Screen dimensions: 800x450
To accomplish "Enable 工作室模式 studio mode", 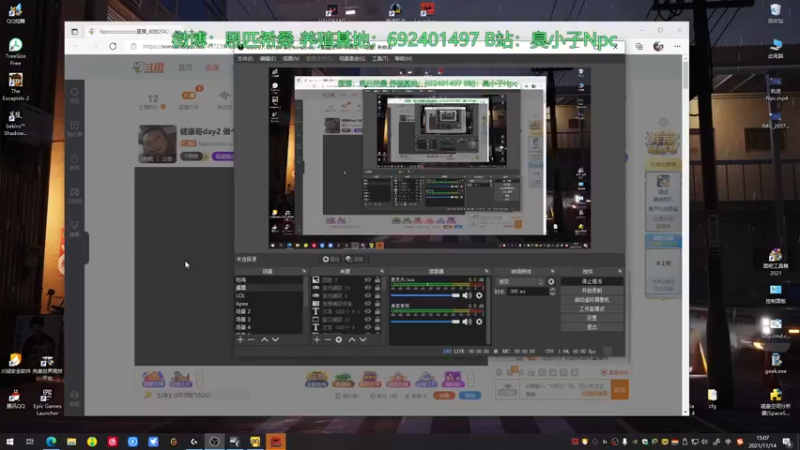I will (x=592, y=309).
